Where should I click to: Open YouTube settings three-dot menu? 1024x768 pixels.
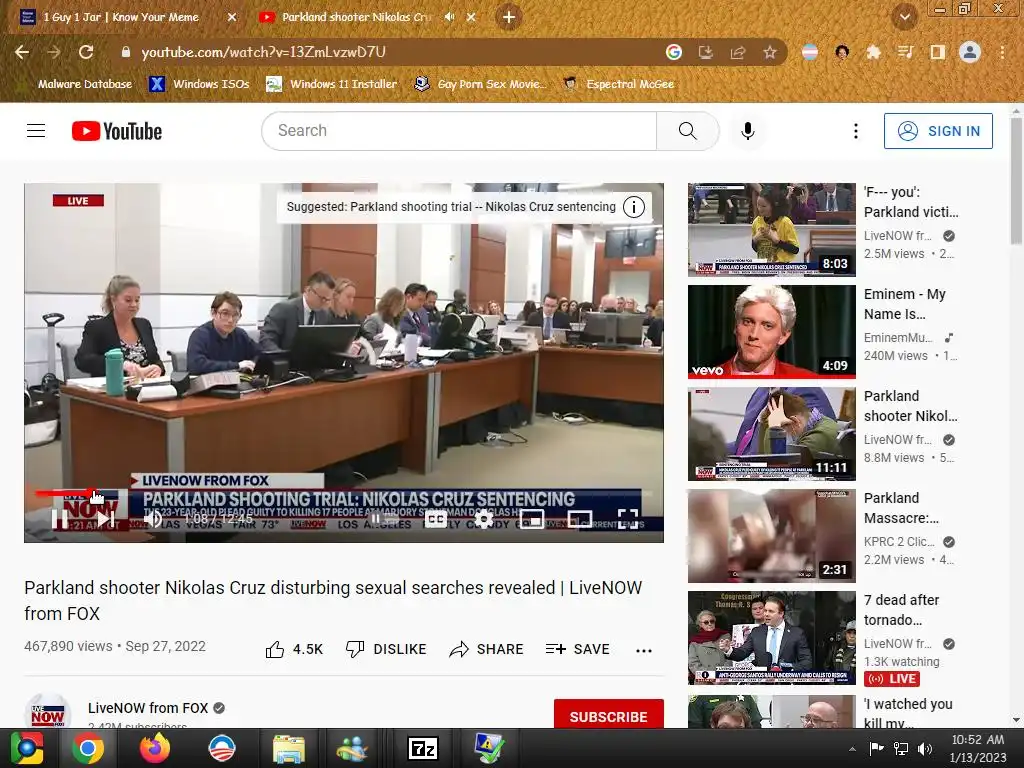[x=856, y=131]
